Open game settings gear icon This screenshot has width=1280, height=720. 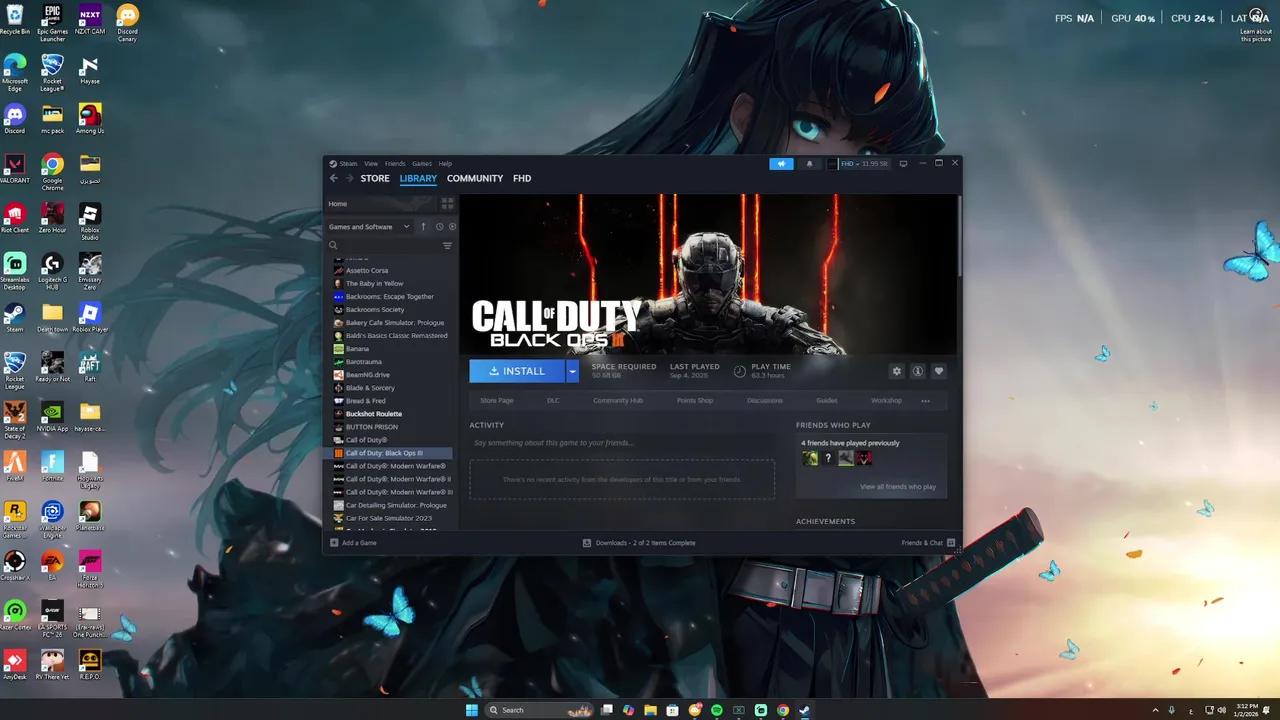tap(896, 371)
